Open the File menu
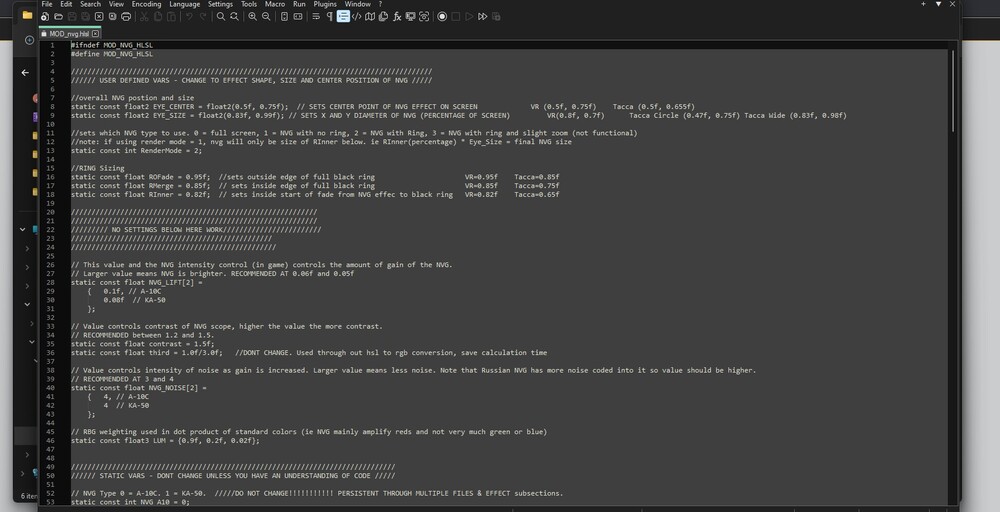 pyautogui.click(x=47, y=4)
